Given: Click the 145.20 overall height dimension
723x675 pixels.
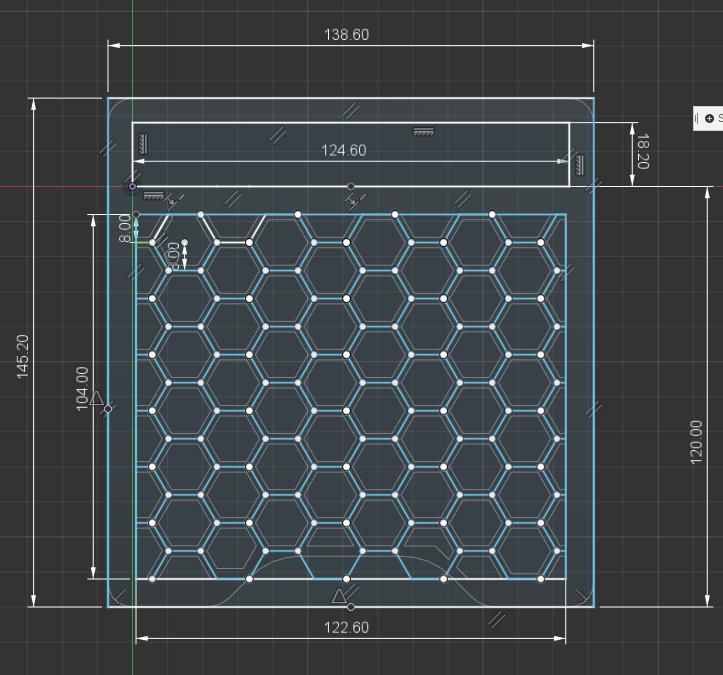Looking at the screenshot, I should point(23,357).
